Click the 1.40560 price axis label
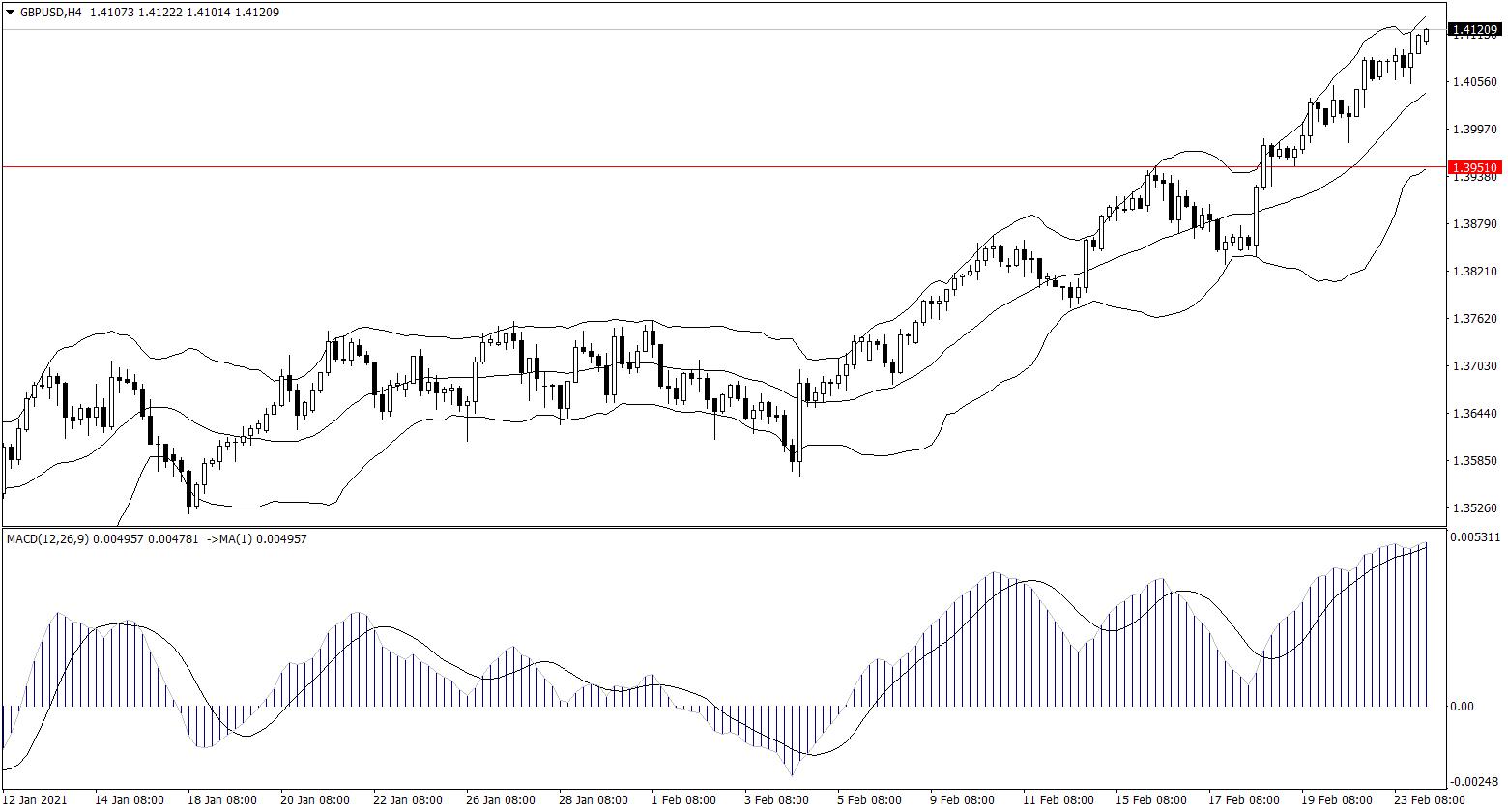This screenshot has height=812, width=1508. (1474, 82)
